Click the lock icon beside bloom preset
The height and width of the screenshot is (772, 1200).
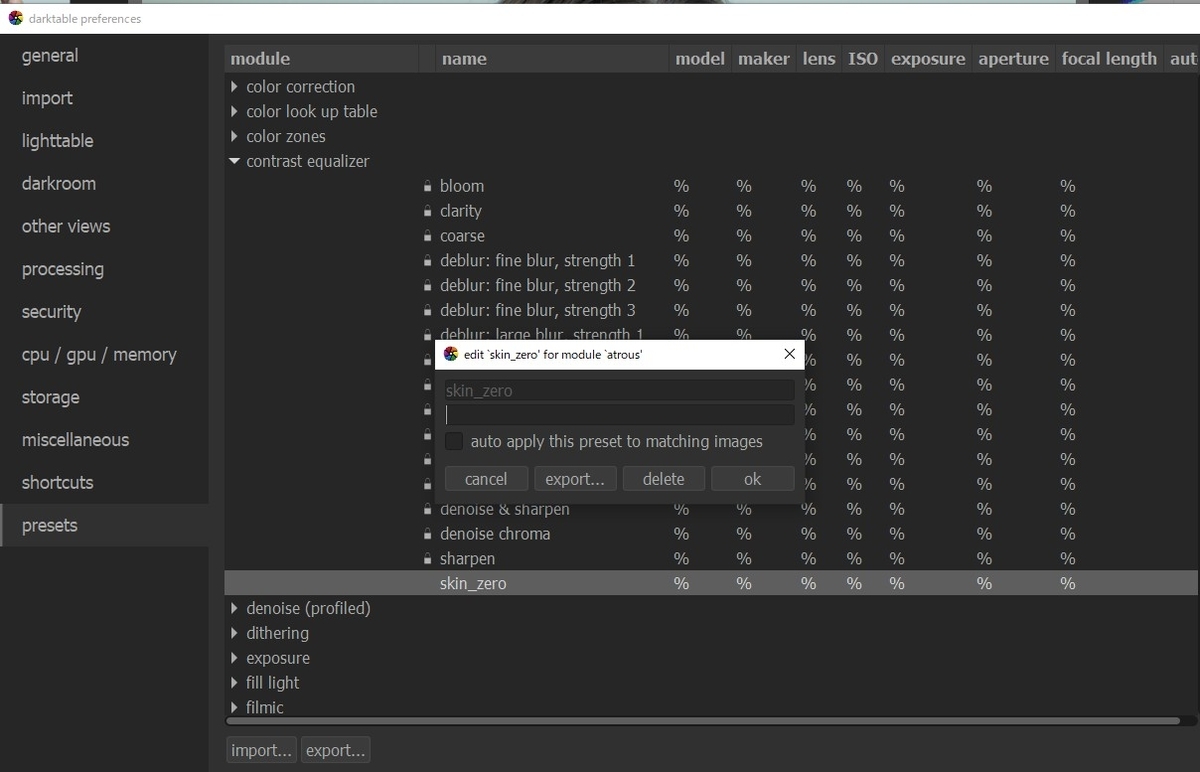(x=427, y=186)
